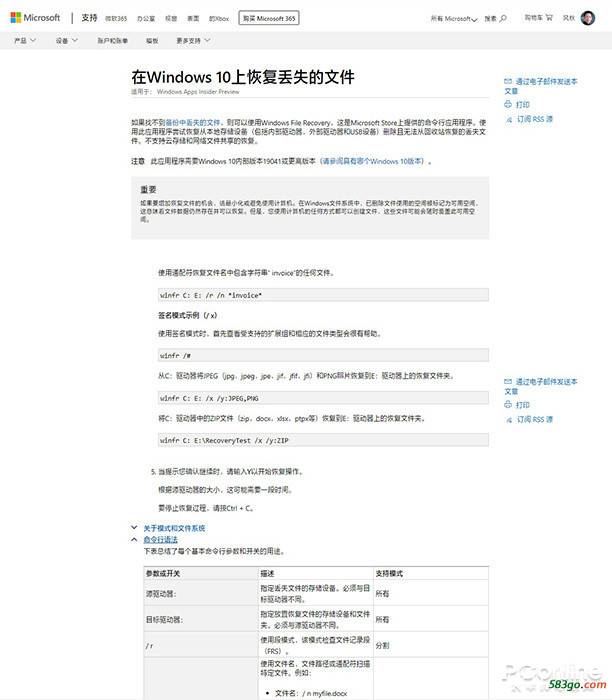Collapse the 命令行语法 section chevron
The width and height of the screenshot is (612, 700).
click(134, 539)
